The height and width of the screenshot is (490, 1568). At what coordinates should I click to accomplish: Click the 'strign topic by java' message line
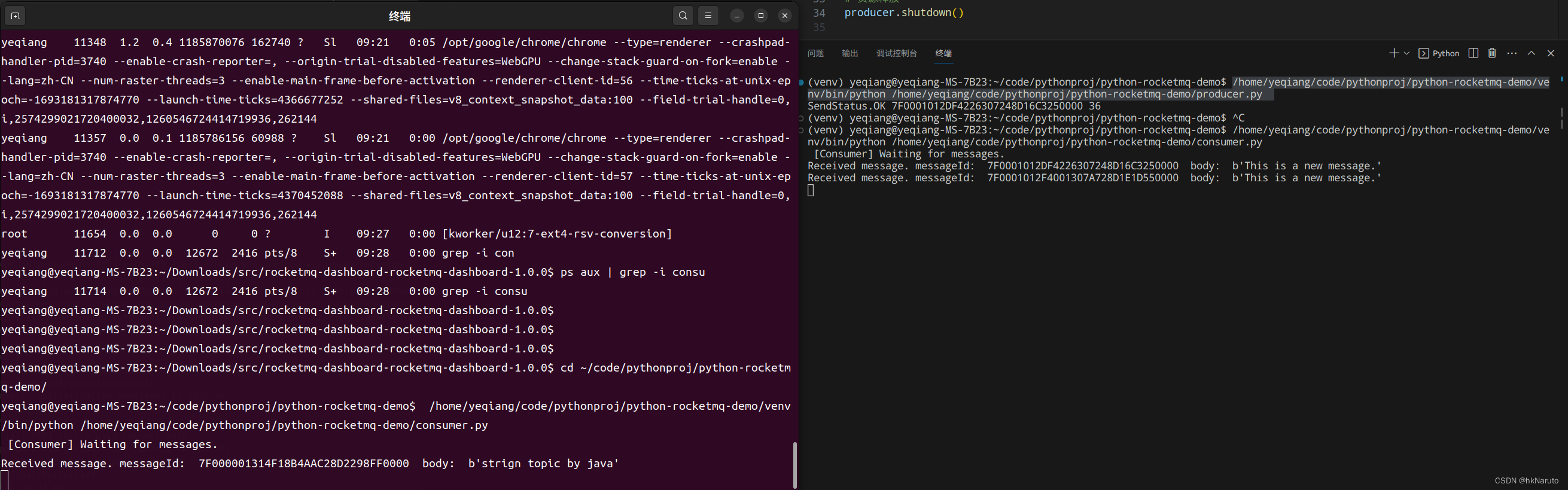coord(310,463)
